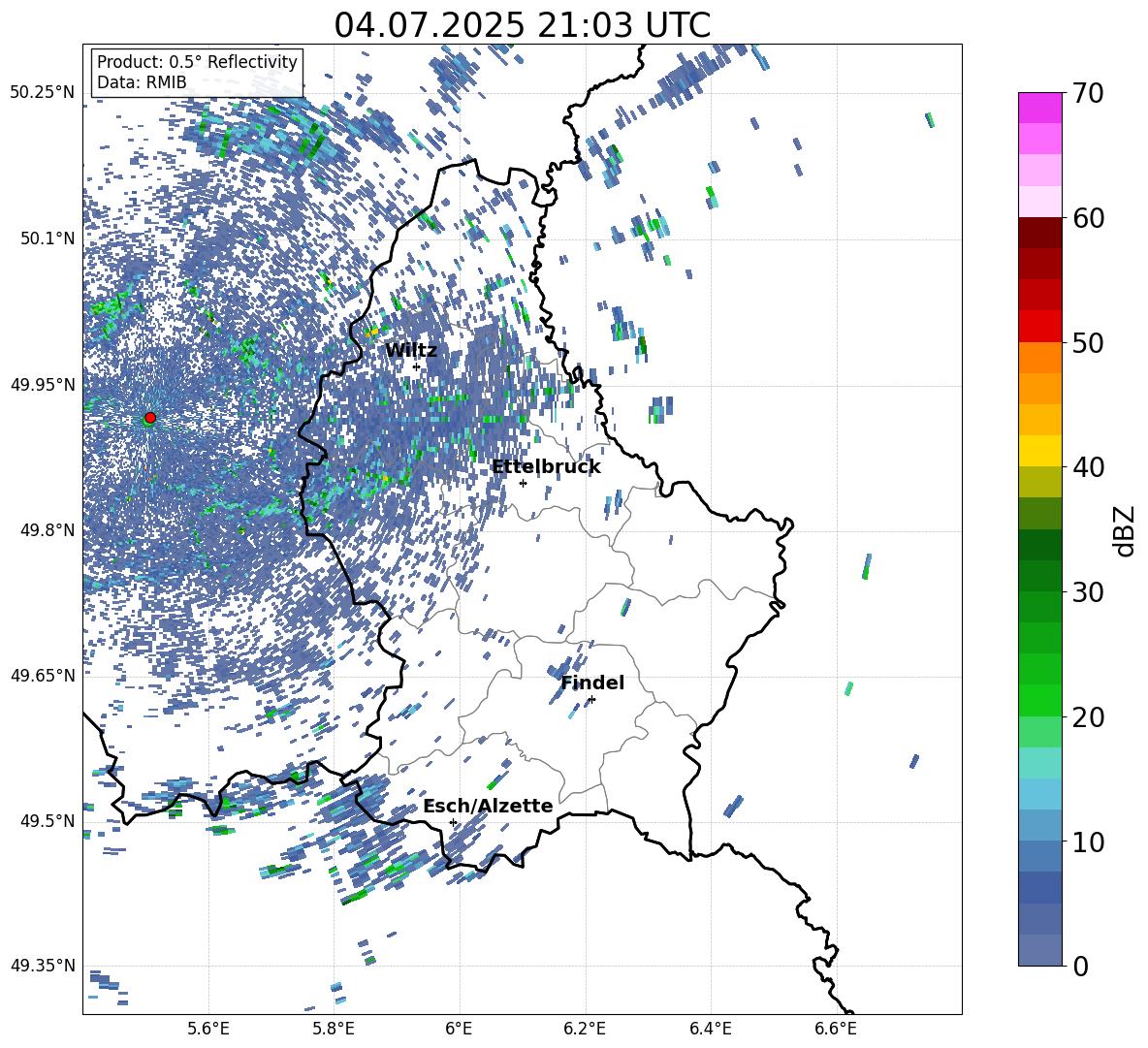Click the Wiltz city label
The height and width of the screenshot is (1048, 1148).
[x=411, y=351]
